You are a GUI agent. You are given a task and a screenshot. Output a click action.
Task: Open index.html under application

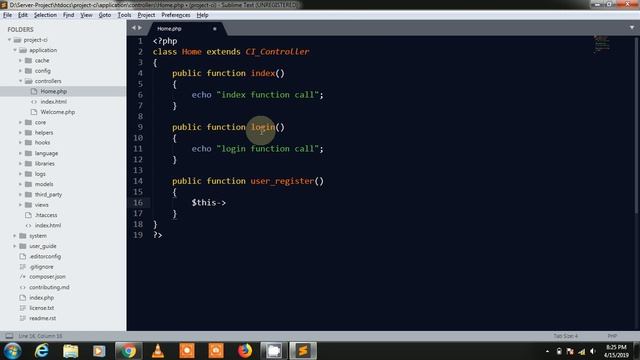point(48,225)
